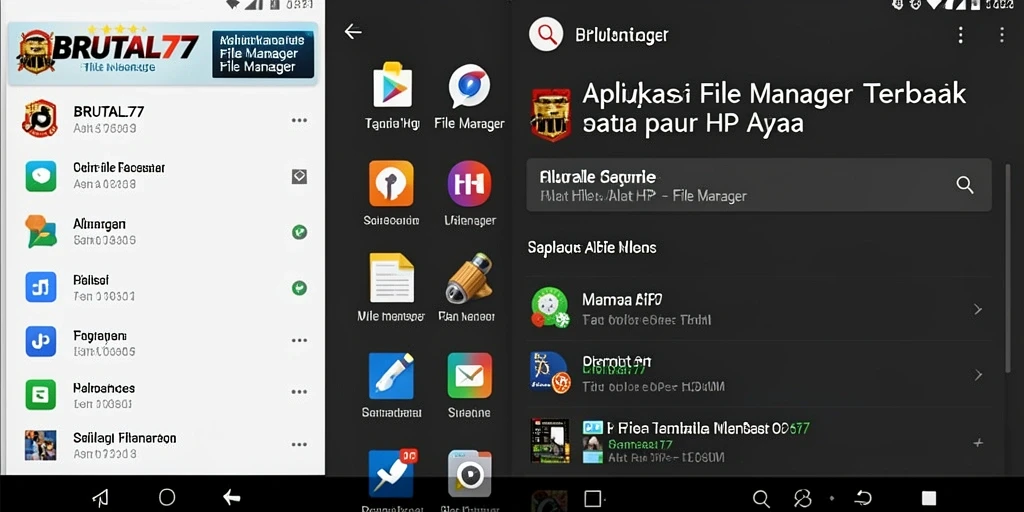
Task: Click the blue File Manager banner box
Action: [263, 54]
